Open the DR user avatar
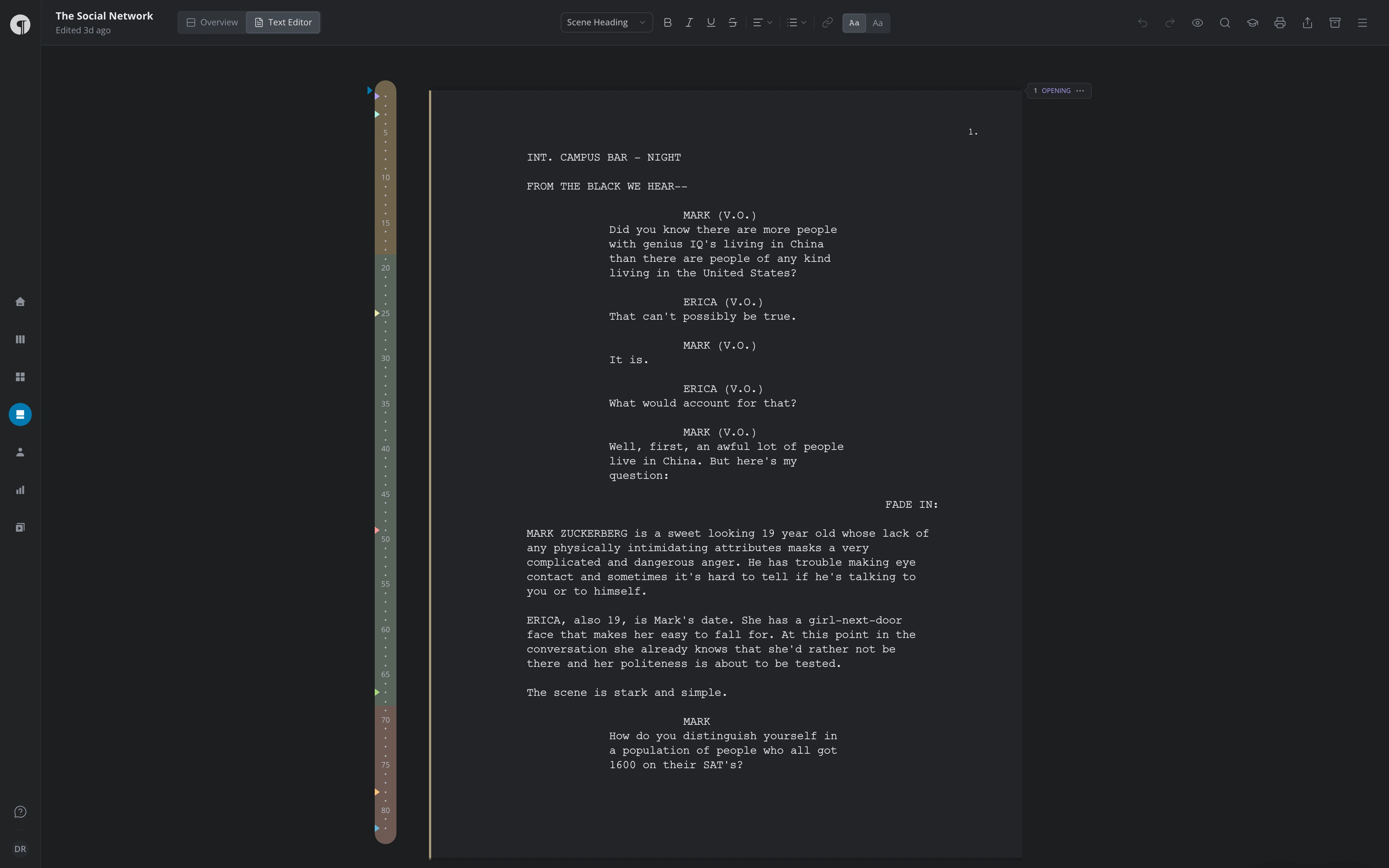The height and width of the screenshot is (868, 1389). [x=20, y=849]
